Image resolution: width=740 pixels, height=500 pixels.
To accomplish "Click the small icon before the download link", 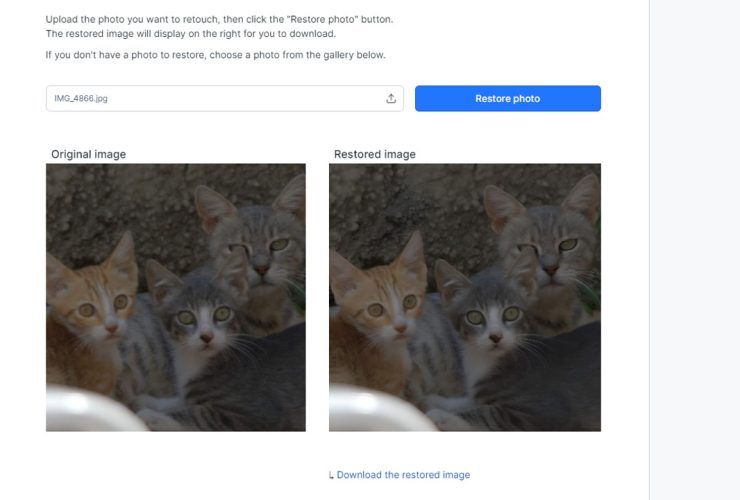I will pyautogui.click(x=331, y=475).
